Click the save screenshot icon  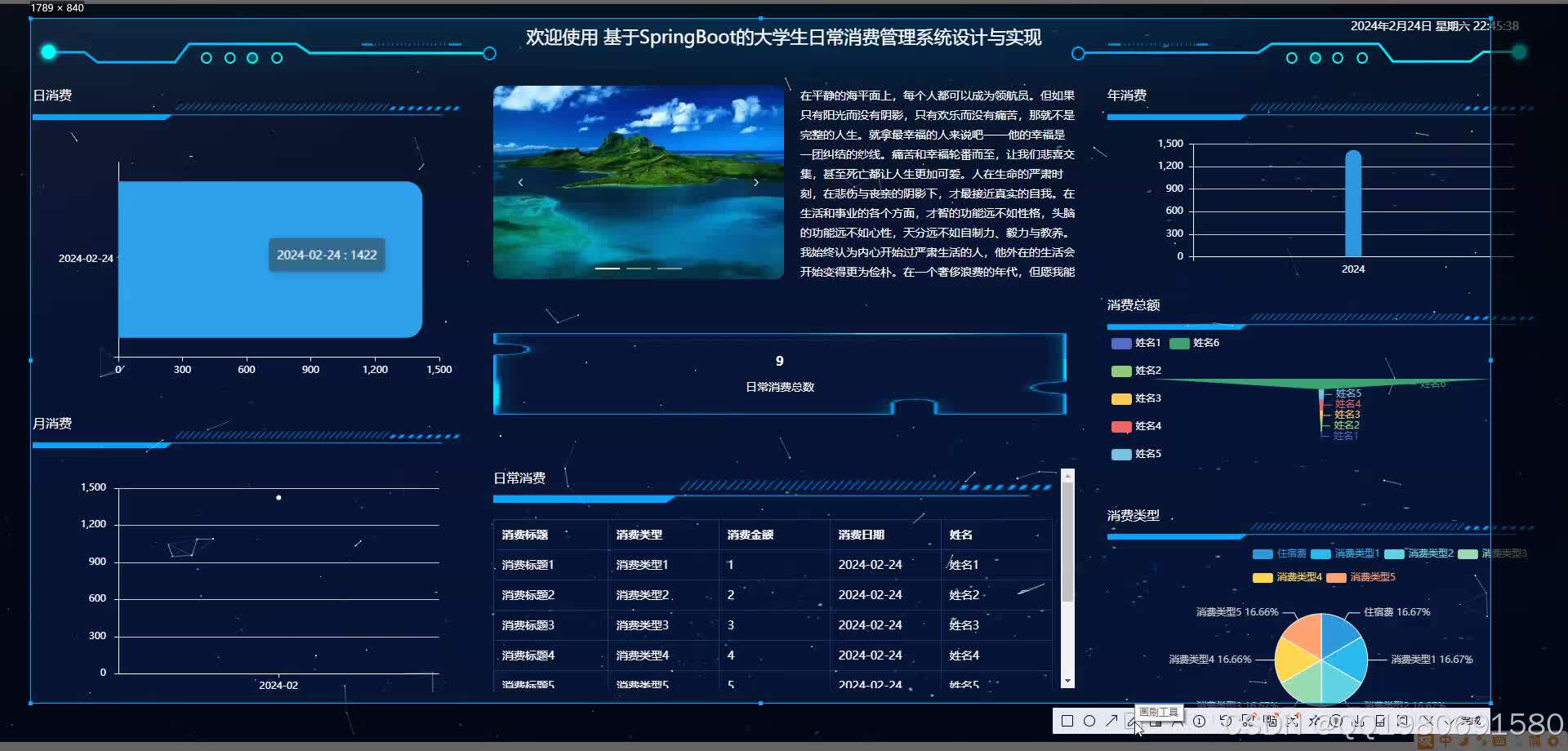coord(1356,722)
